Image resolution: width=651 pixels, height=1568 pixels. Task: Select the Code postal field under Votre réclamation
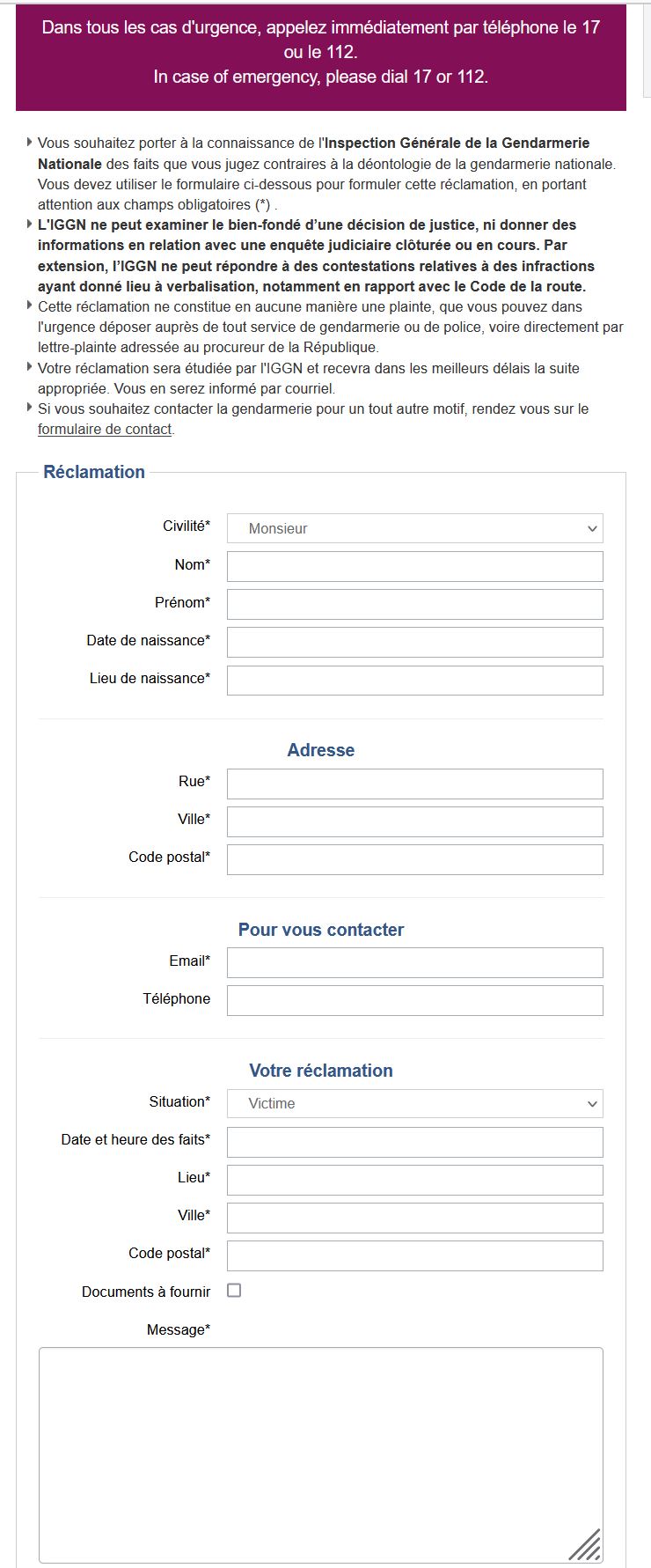pos(414,1255)
